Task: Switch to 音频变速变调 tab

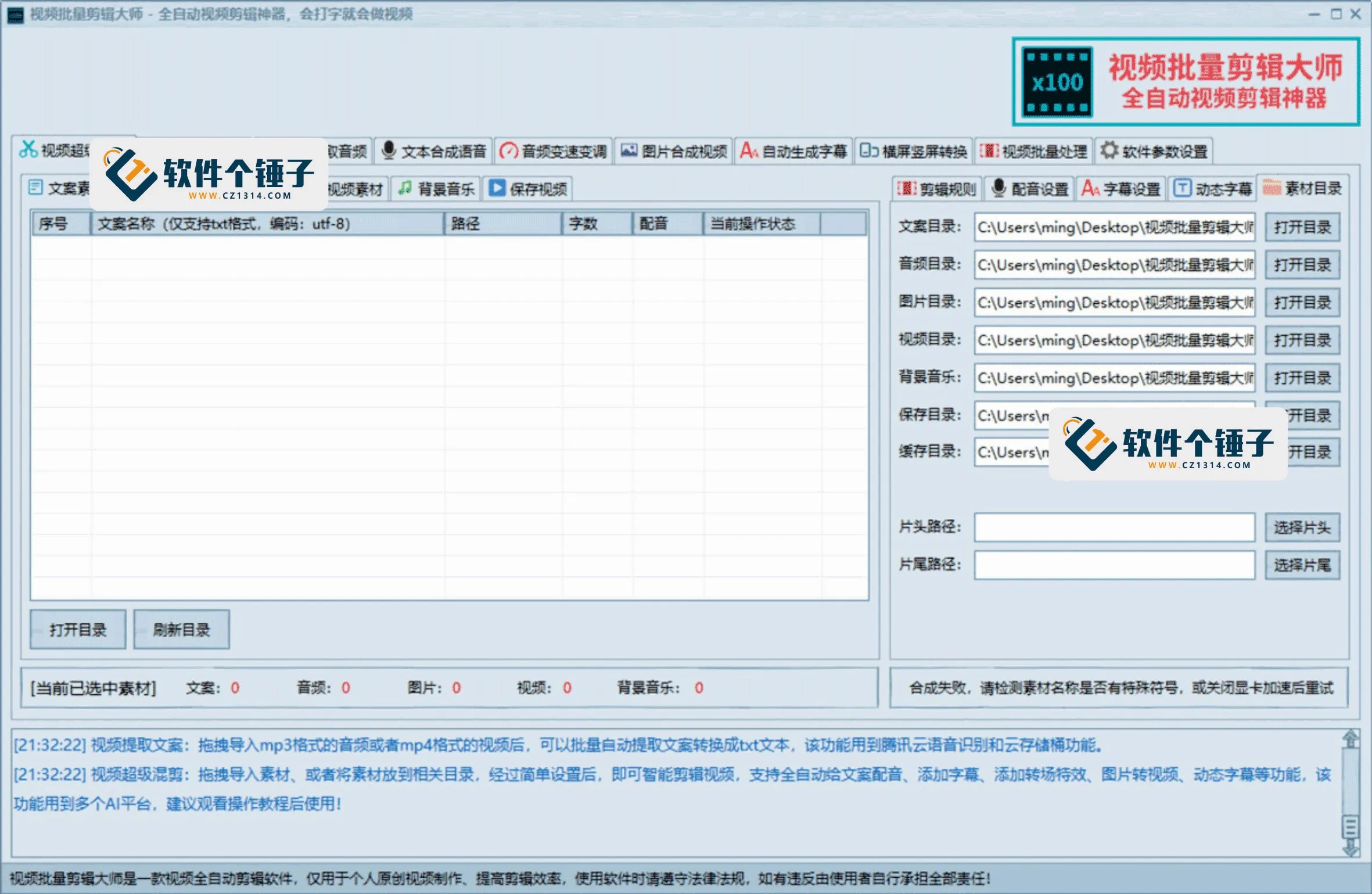Action: [553, 152]
